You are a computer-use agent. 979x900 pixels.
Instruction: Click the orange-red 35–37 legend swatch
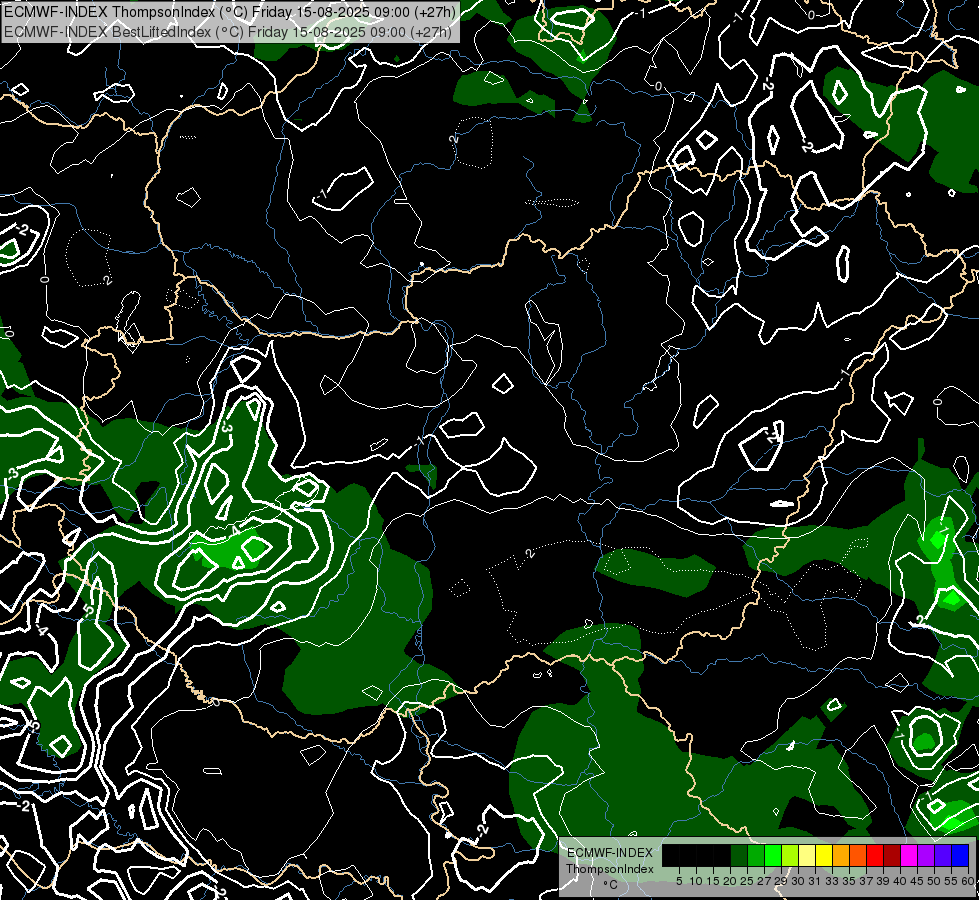click(x=858, y=855)
